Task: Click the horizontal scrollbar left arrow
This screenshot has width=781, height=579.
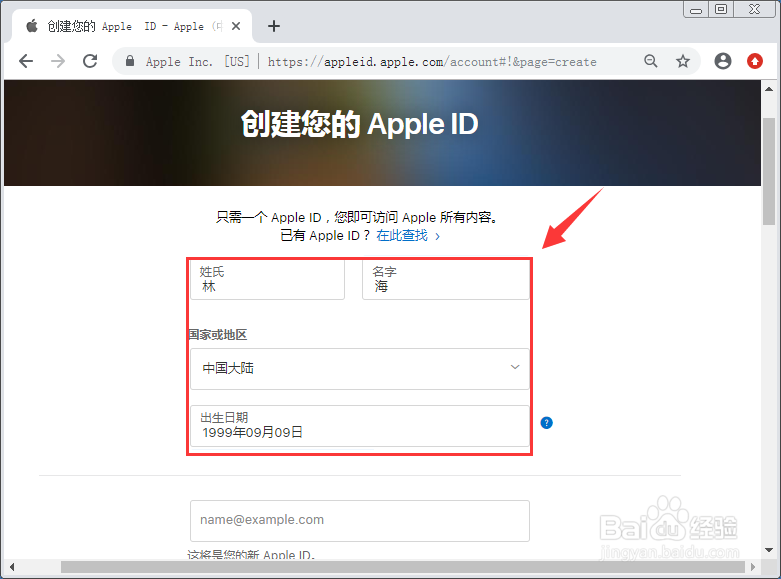Action: coord(11,567)
